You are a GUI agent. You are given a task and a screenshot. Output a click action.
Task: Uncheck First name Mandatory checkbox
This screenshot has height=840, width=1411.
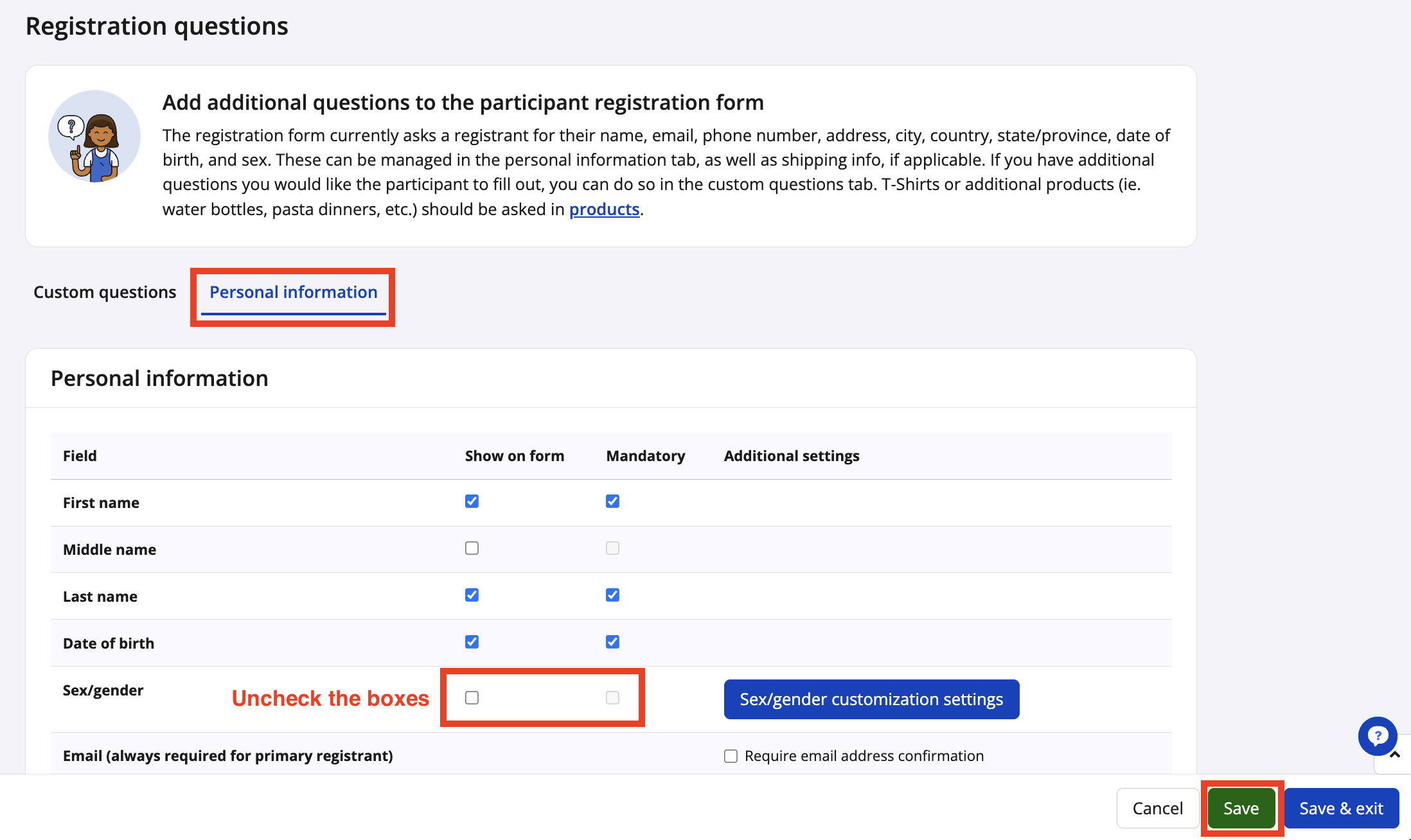612,502
